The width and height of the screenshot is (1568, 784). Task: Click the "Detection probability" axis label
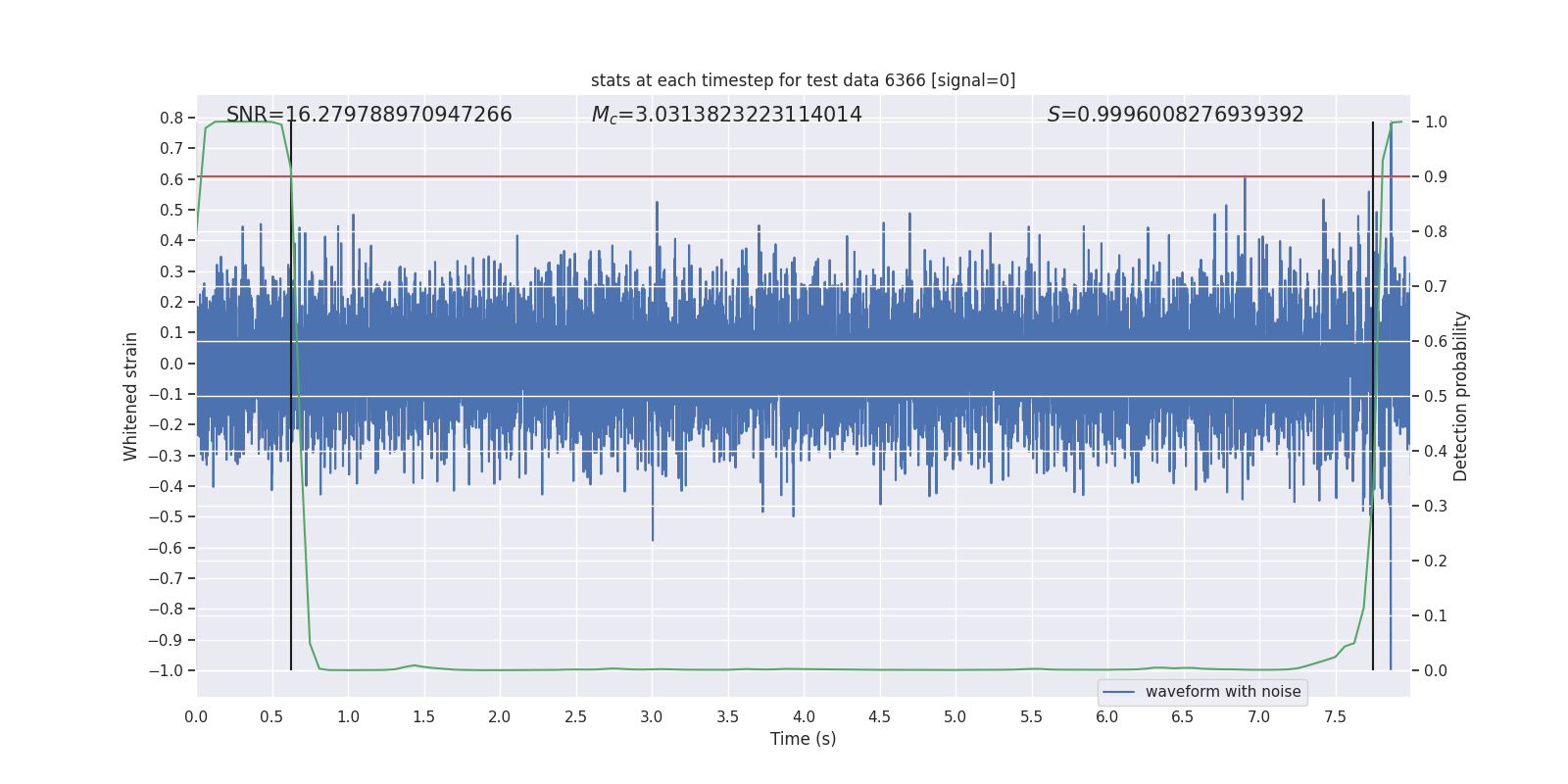coord(1460,396)
